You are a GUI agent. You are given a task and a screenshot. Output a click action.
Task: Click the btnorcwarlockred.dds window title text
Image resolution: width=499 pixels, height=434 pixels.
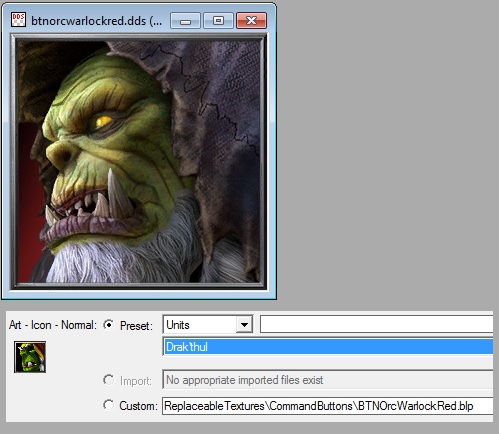tap(97, 21)
